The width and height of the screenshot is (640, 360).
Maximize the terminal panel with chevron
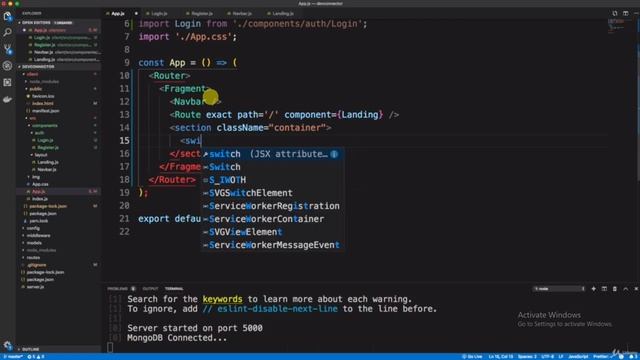click(x=626, y=289)
